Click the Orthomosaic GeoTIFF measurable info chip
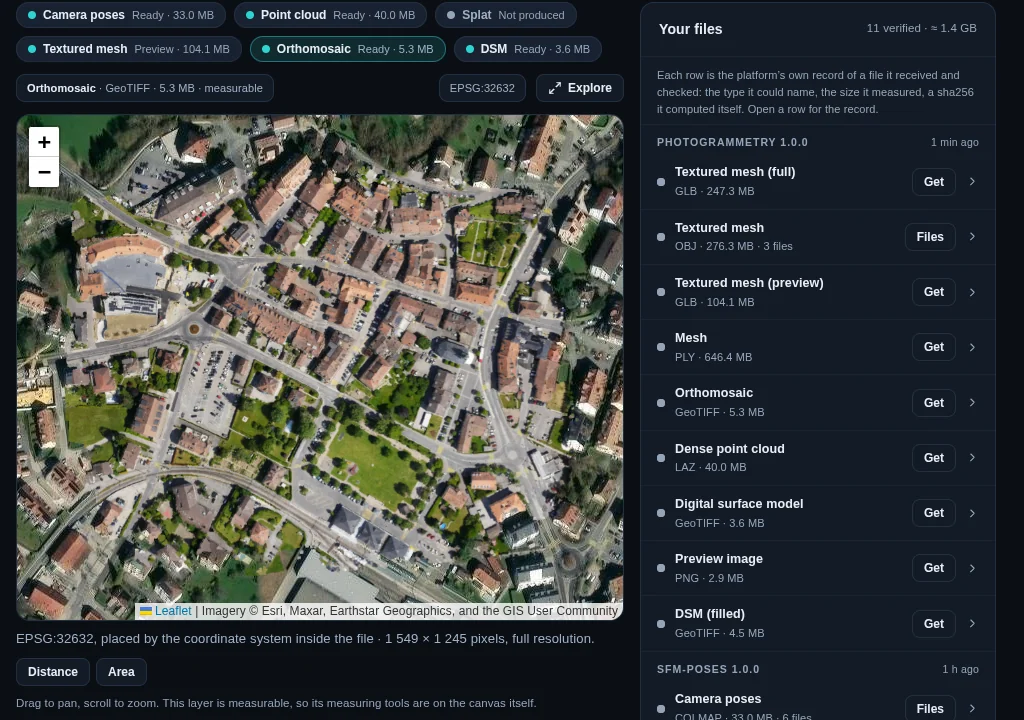Image resolution: width=1024 pixels, height=720 pixels. tap(144, 88)
